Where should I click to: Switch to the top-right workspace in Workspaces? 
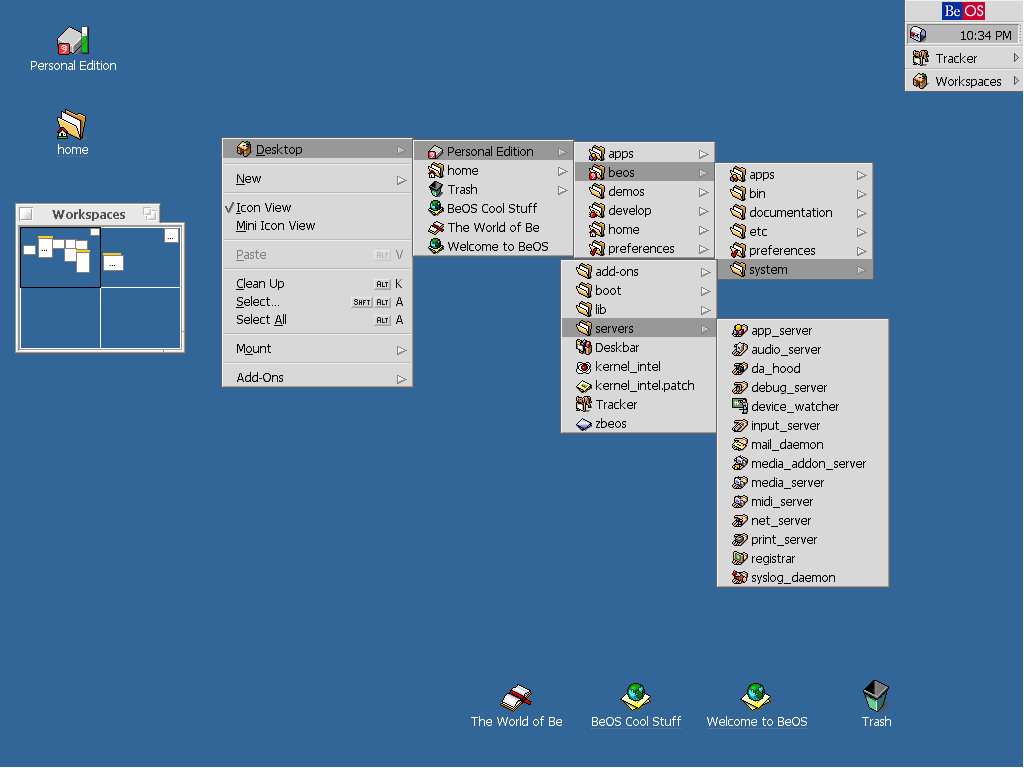[140, 257]
